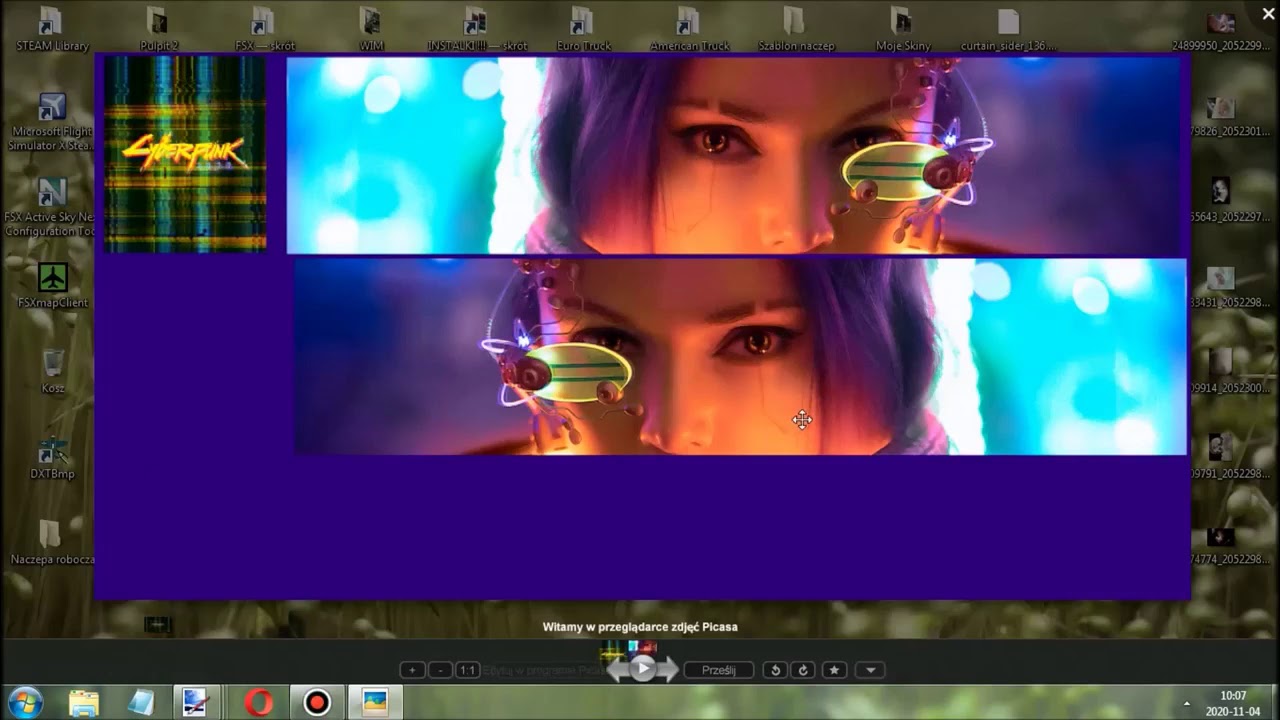
Task: Select the Microsoft Flight Simulator X desktop icon
Action: tap(52, 122)
